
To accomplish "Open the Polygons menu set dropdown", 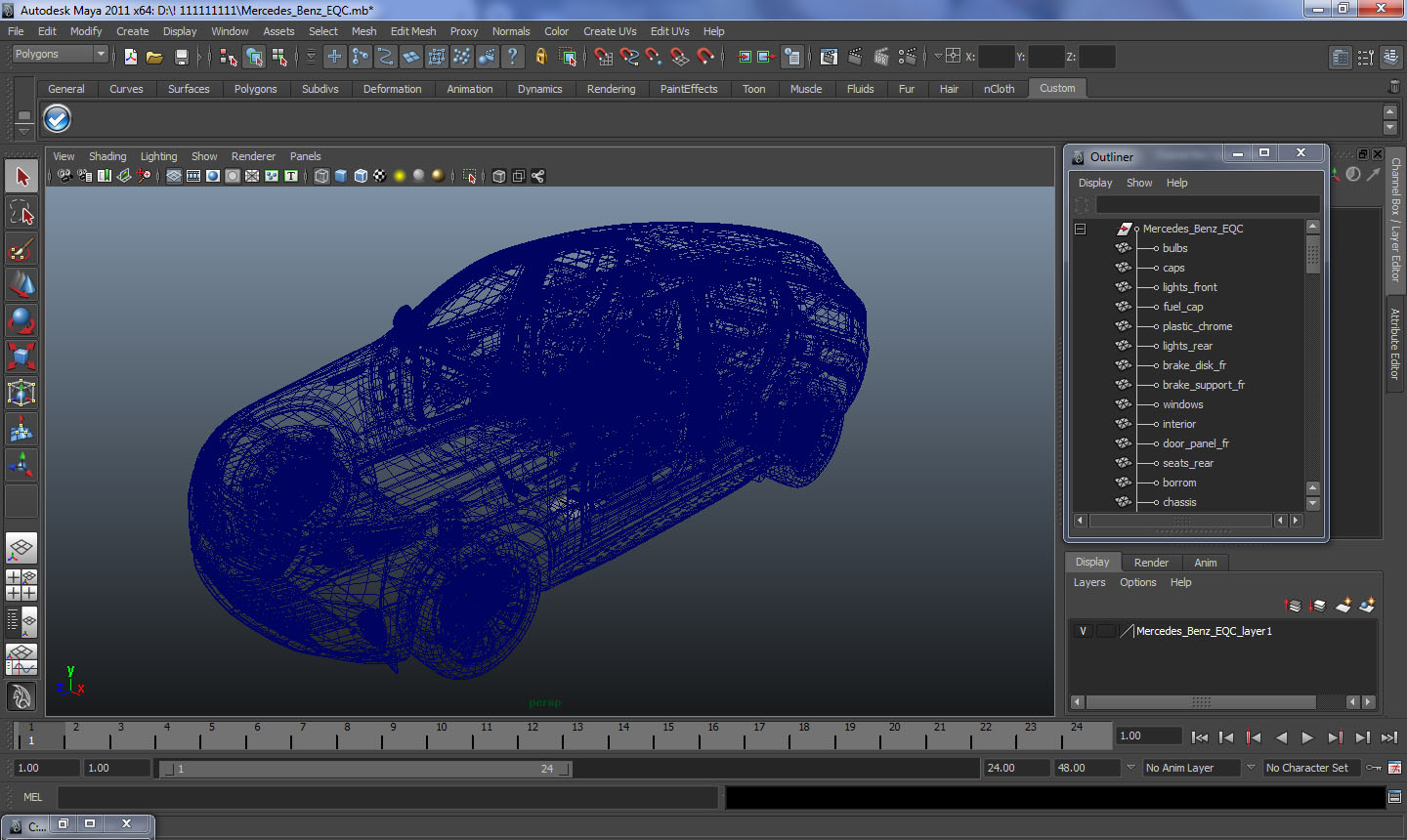I will [x=60, y=55].
